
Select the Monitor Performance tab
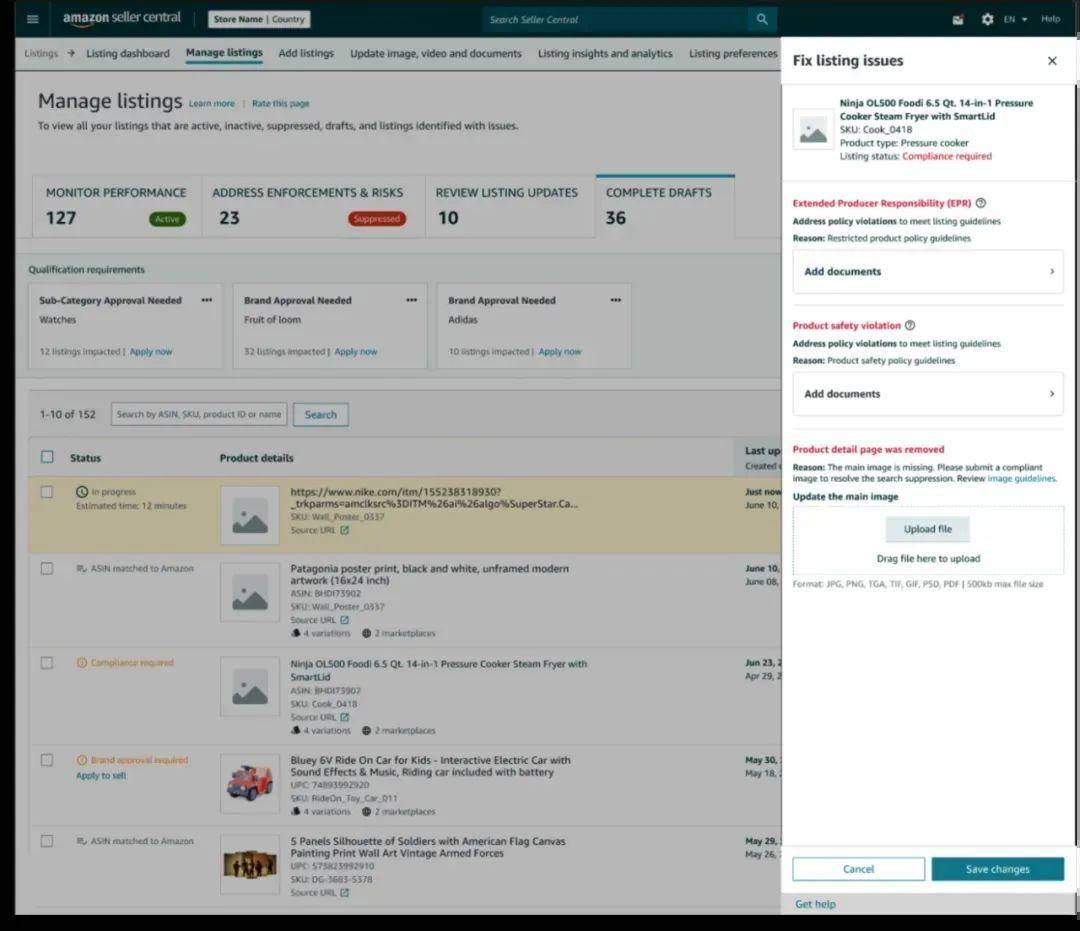pyautogui.click(x=116, y=207)
